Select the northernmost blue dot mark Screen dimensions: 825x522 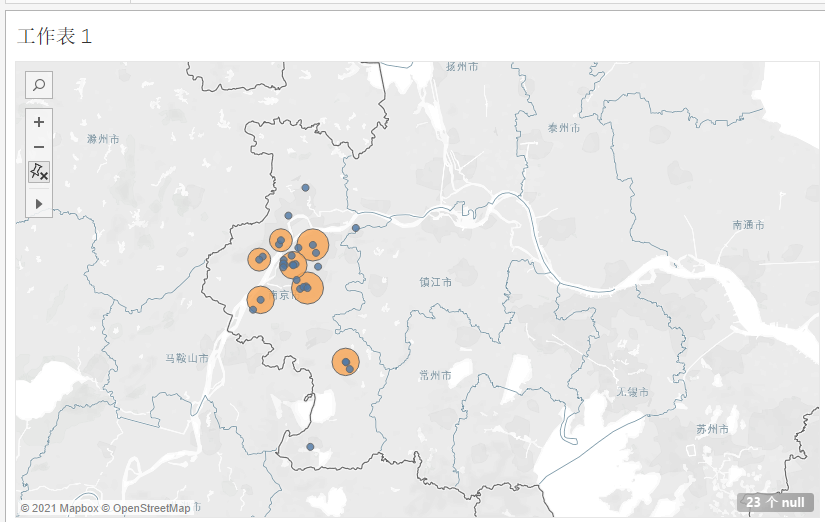click(305, 188)
